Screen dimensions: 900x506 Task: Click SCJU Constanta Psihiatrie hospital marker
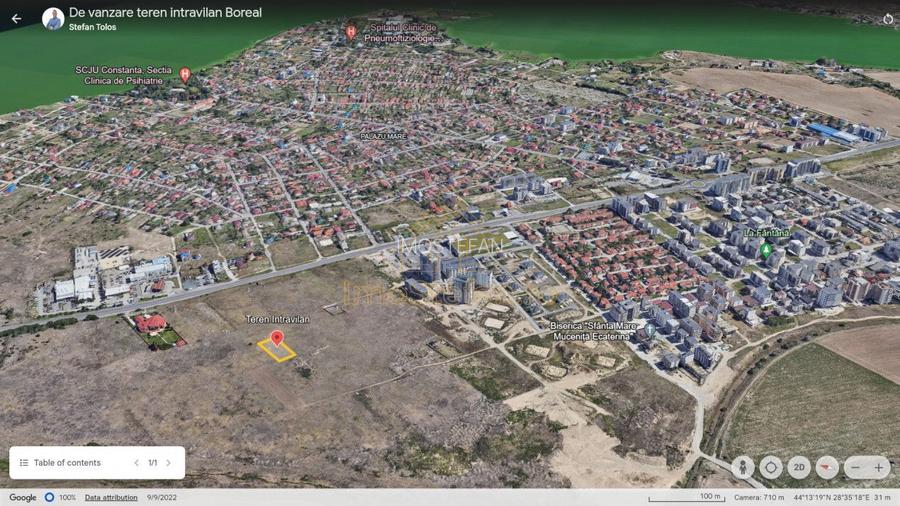pos(185,74)
